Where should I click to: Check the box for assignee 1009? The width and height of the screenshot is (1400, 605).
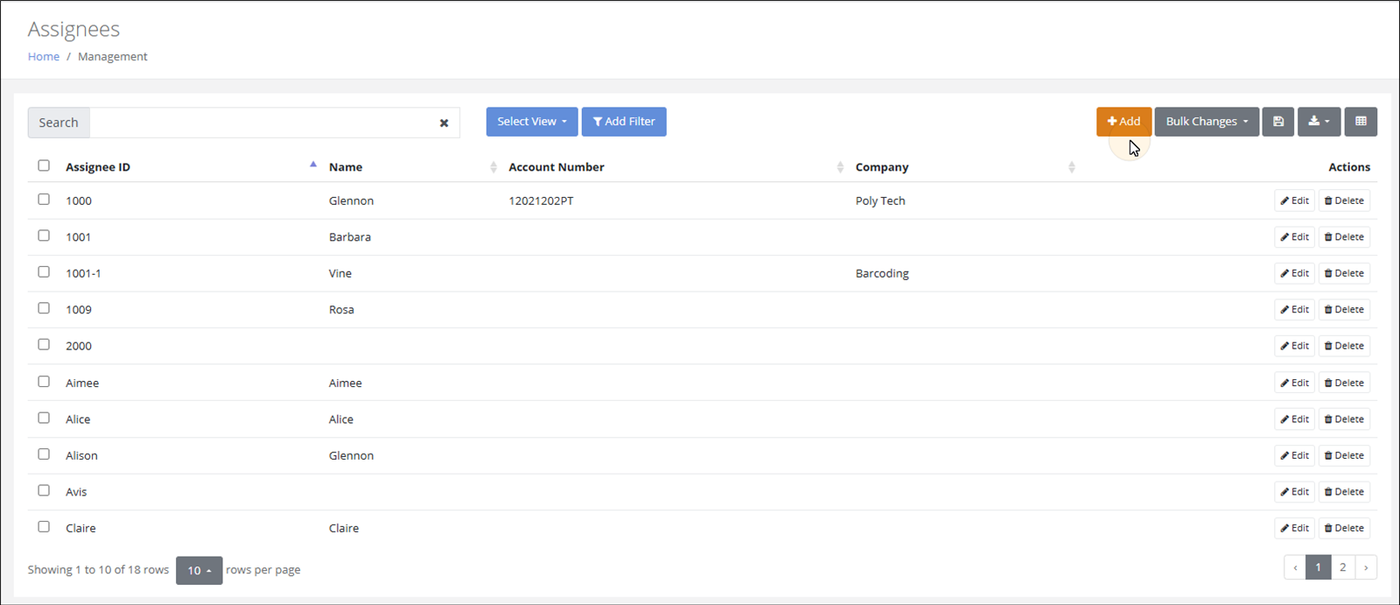44,308
